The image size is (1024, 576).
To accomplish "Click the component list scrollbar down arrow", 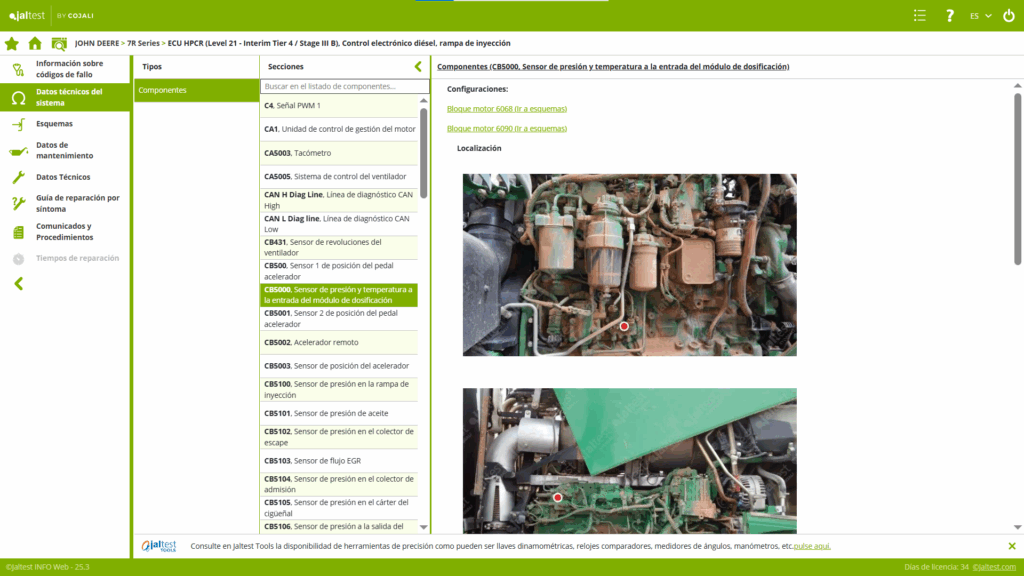I will coord(423,527).
